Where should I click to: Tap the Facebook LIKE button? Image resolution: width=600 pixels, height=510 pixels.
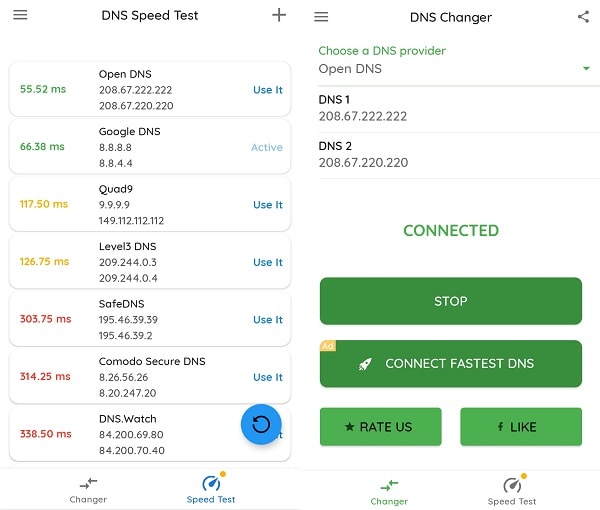coord(521,427)
